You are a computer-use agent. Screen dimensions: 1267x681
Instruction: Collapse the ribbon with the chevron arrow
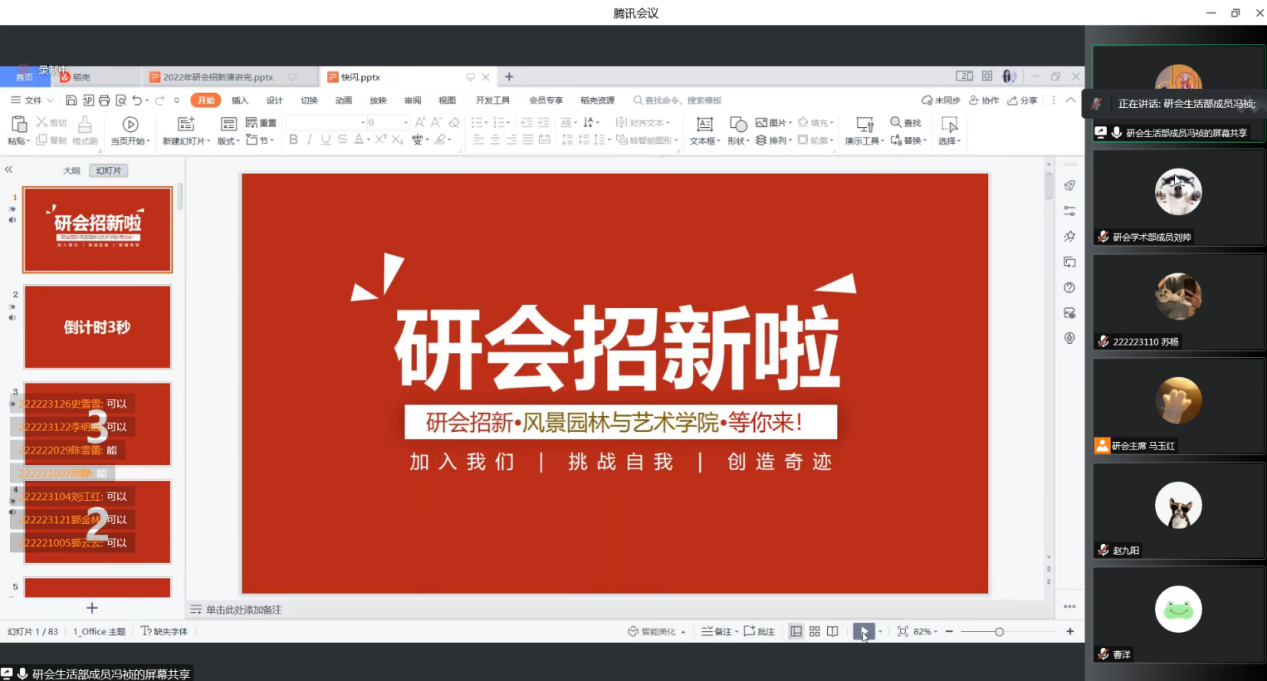coord(1072,100)
